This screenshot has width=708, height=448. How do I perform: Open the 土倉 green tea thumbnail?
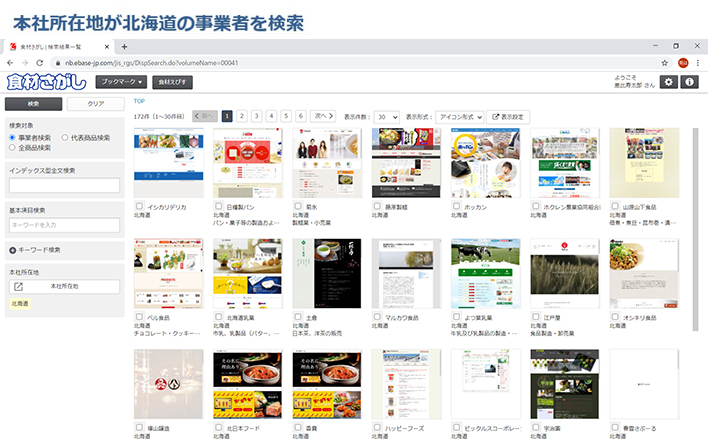327,273
